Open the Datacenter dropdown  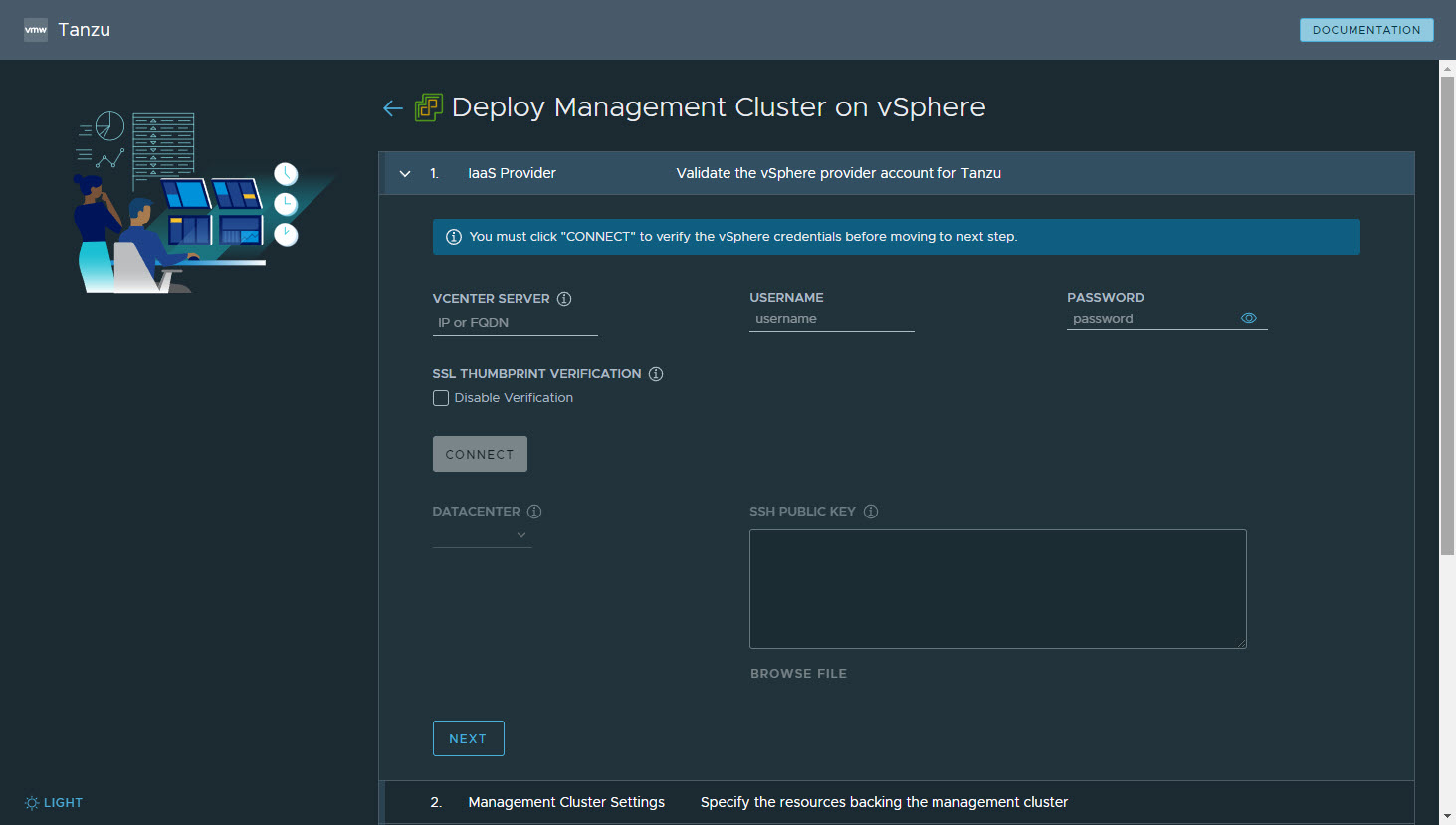pos(483,535)
